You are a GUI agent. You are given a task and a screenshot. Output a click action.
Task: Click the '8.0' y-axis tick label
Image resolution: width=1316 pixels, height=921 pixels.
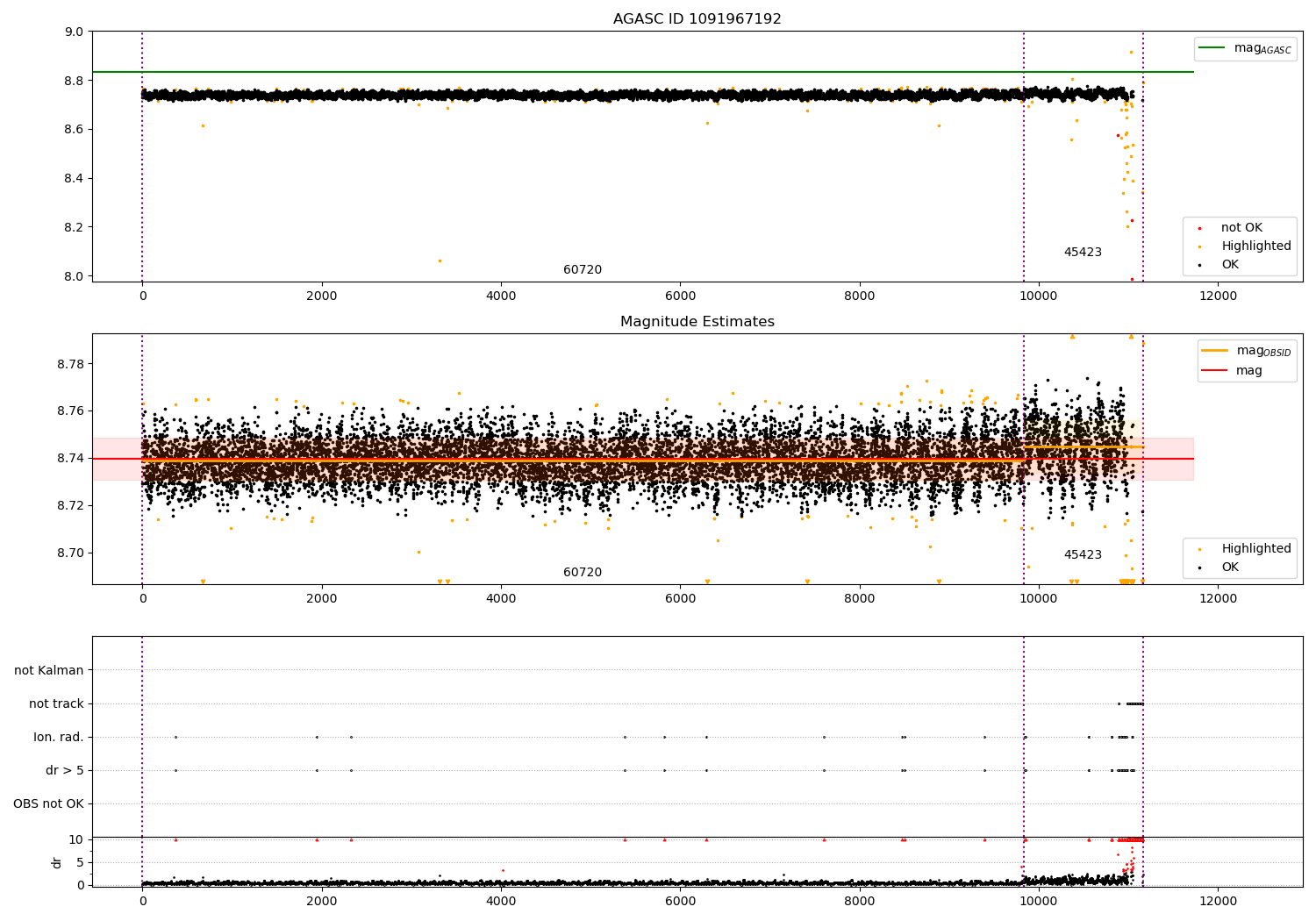coord(75,276)
